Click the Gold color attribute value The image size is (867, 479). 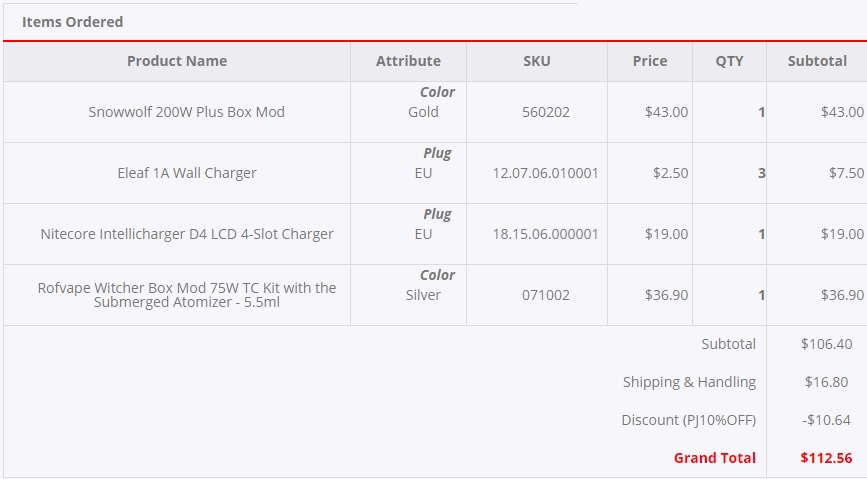[x=423, y=112]
